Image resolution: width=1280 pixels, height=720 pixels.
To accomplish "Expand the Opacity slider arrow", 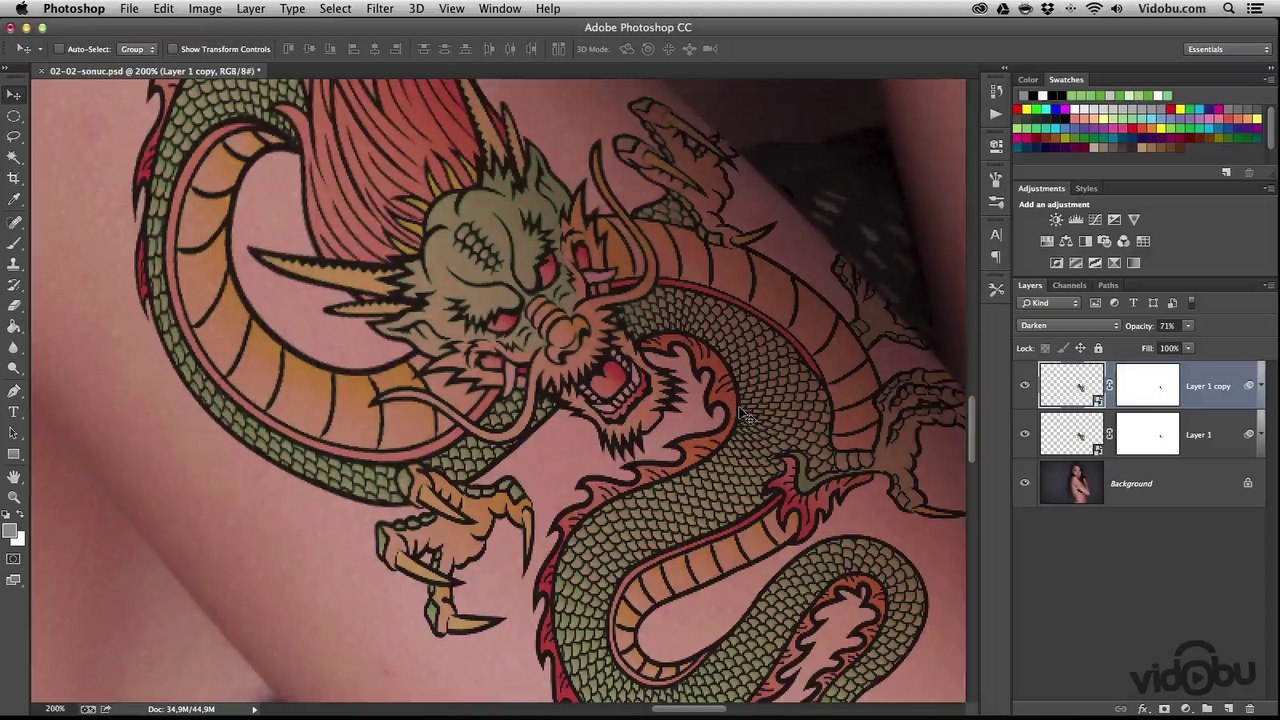I will tap(1188, 326).
